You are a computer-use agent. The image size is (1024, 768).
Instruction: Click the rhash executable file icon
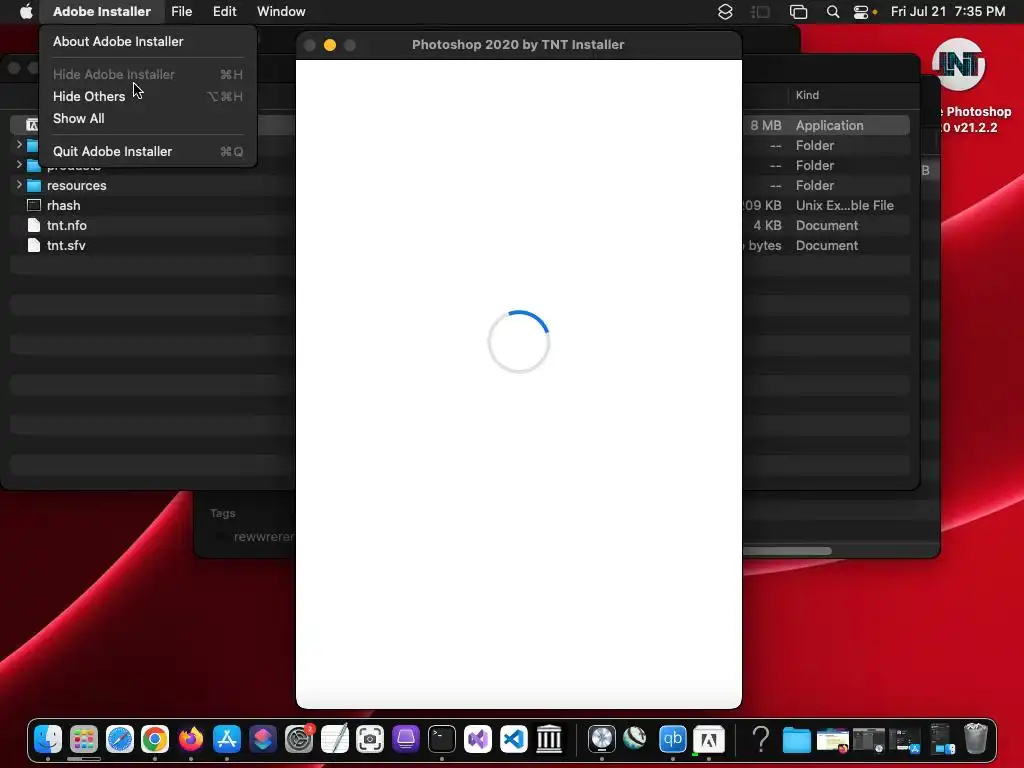34,205
